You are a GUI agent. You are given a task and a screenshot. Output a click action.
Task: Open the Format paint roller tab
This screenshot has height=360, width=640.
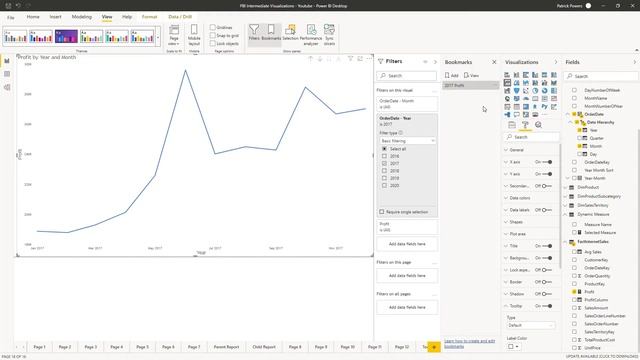[x=525, y=125]
